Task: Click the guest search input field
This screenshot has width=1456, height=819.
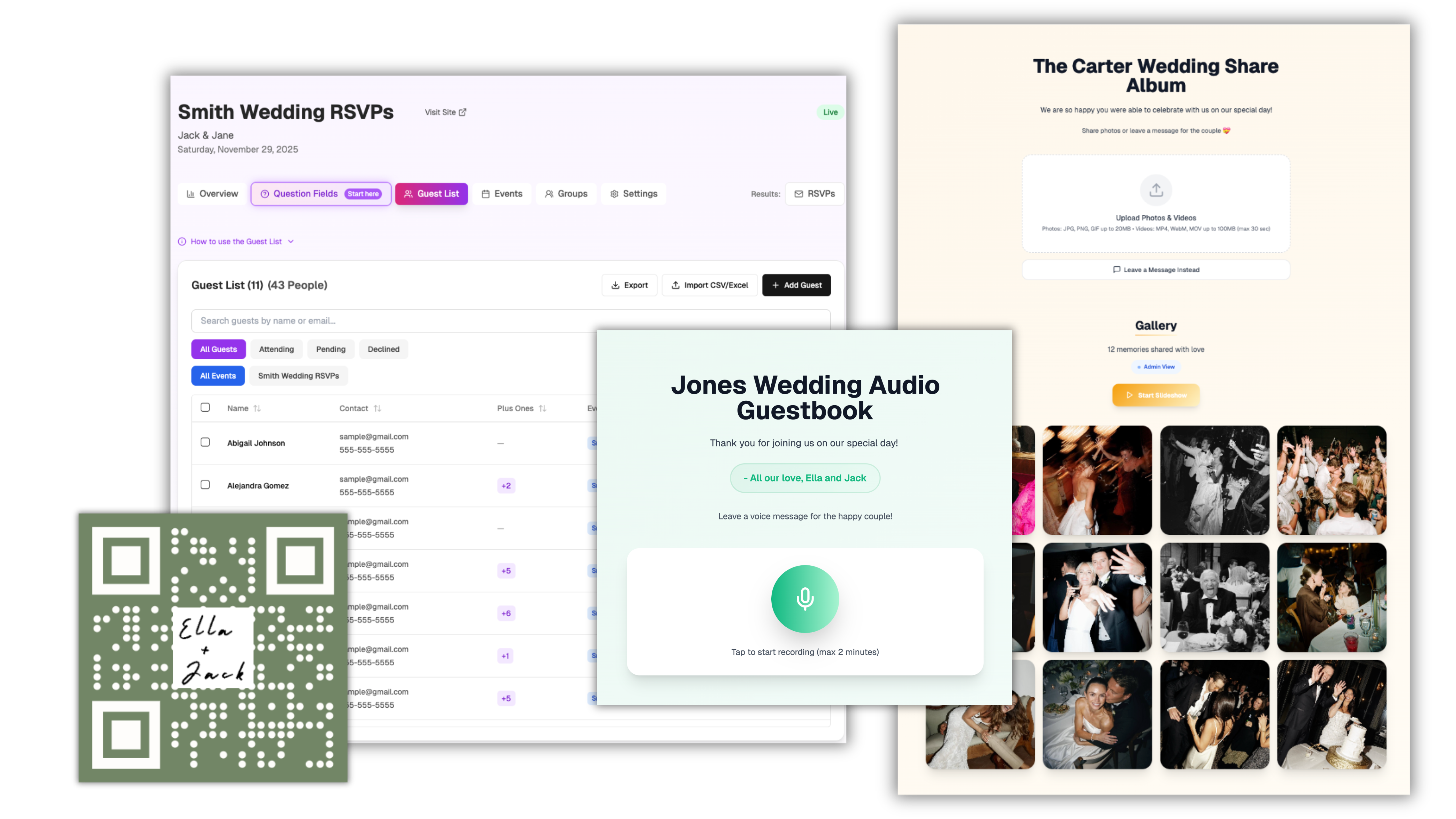Action: pos(396,320)
